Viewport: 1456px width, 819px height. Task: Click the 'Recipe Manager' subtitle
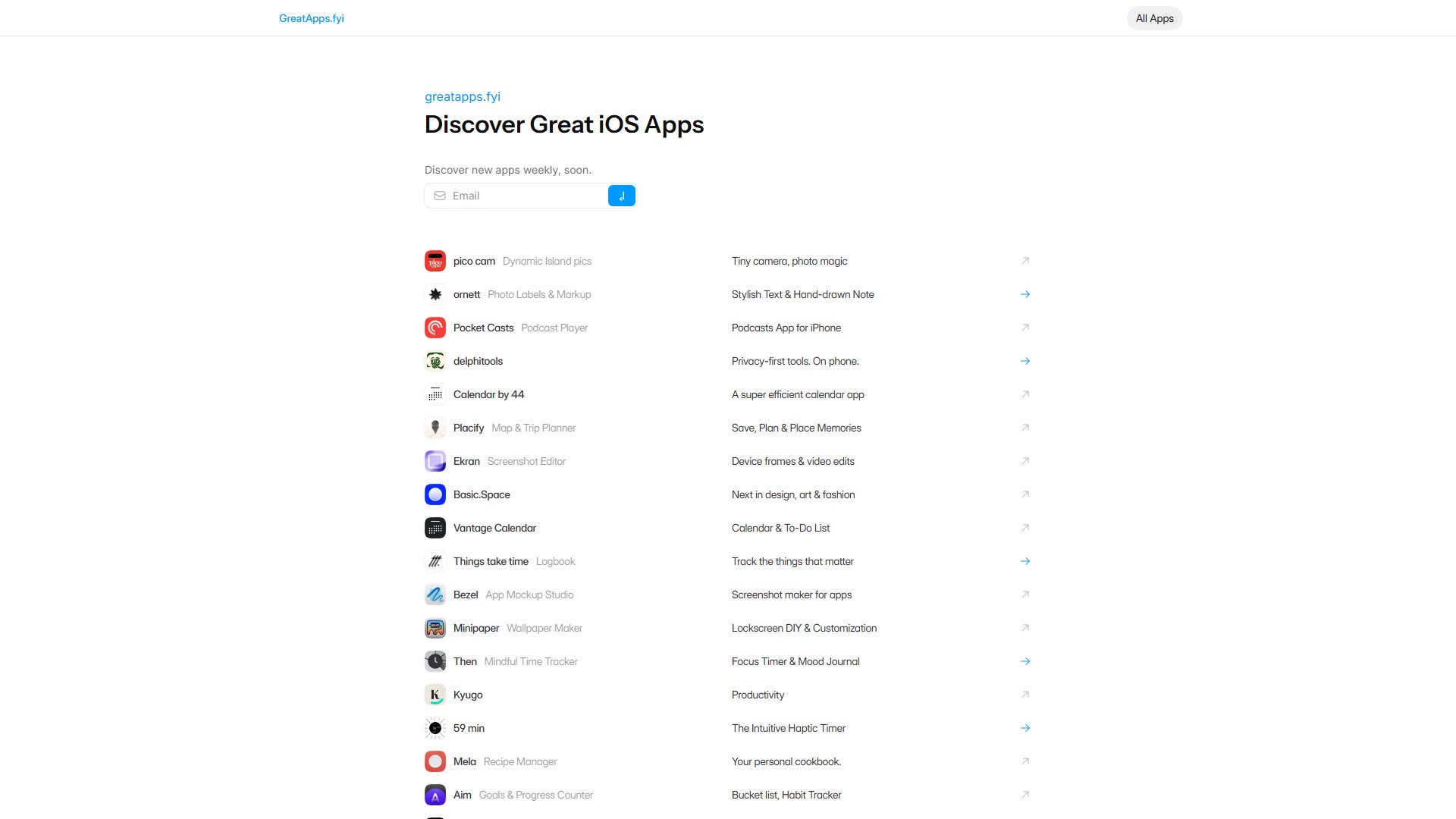tap(520, 761)
